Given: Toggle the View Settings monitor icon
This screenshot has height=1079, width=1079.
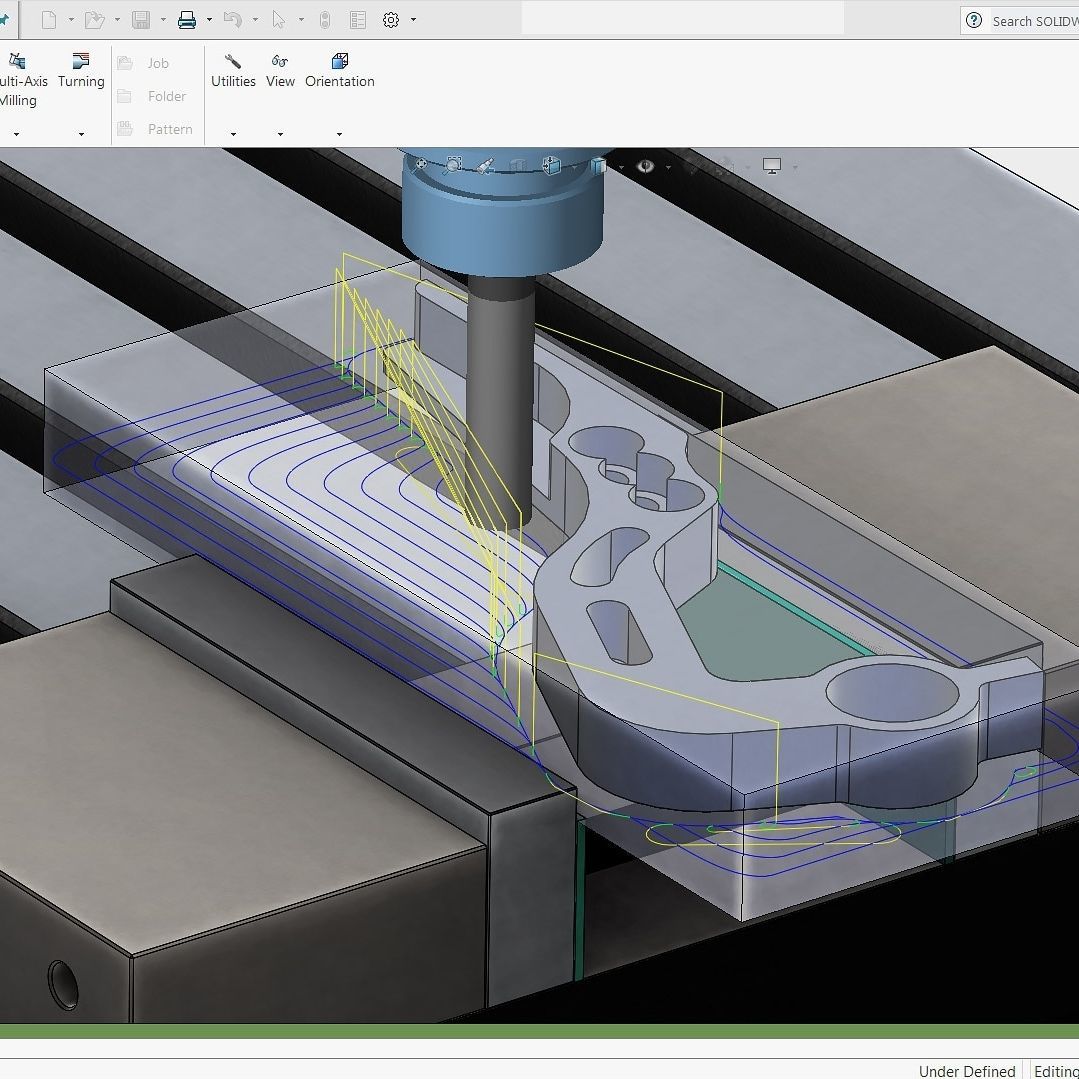Looking at the screenshot, I should 772,165.
